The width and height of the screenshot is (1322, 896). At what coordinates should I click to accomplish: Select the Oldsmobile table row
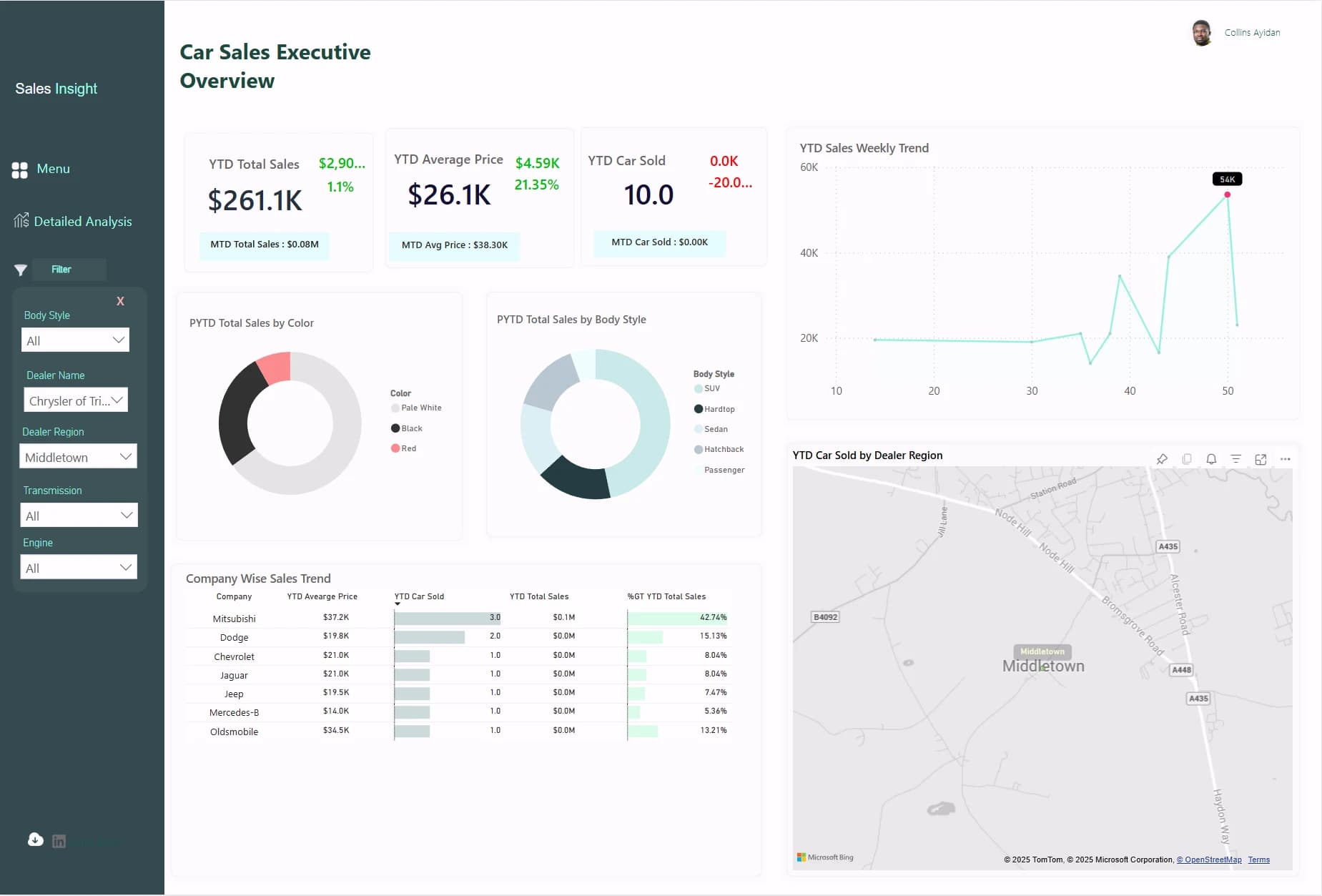click(x=458, y=731)
